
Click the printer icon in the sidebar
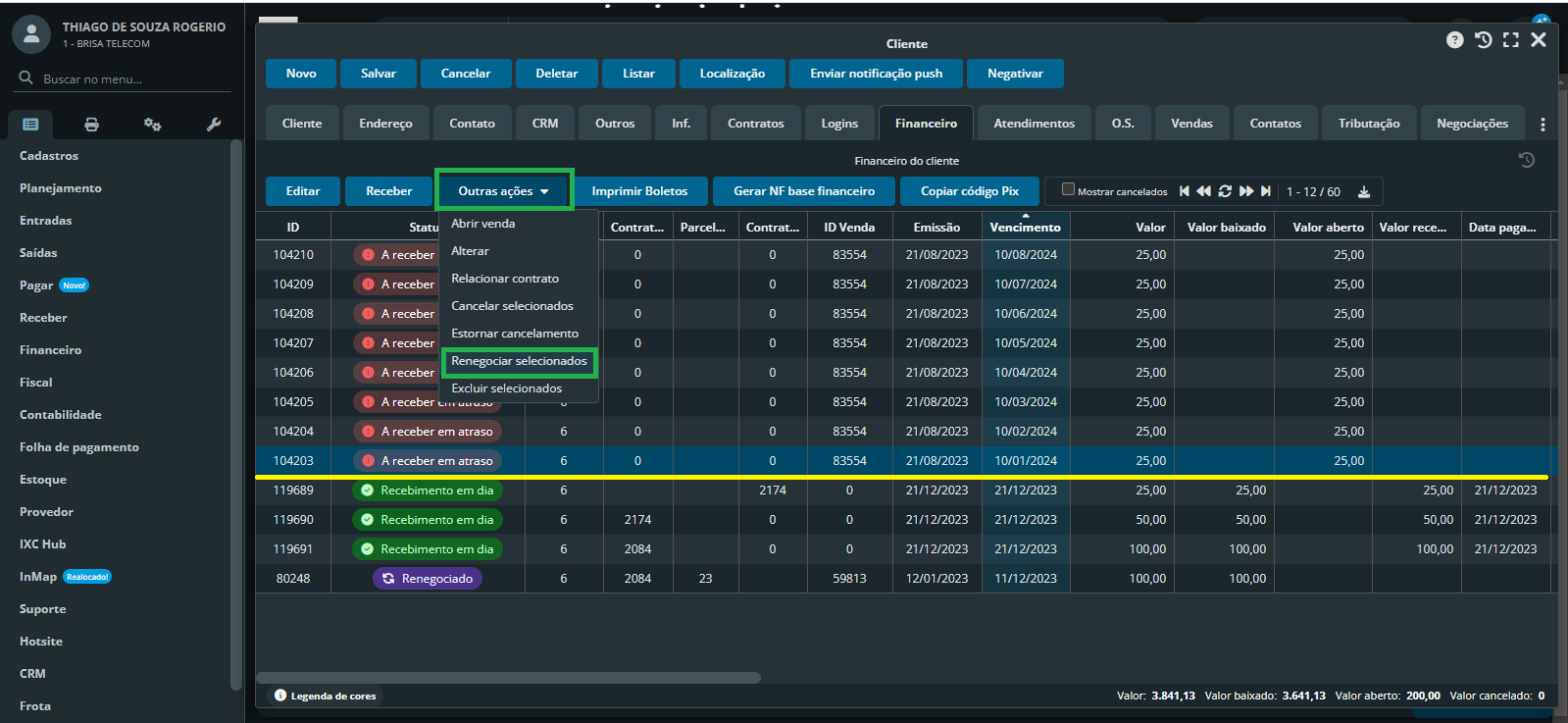[91, 125]
